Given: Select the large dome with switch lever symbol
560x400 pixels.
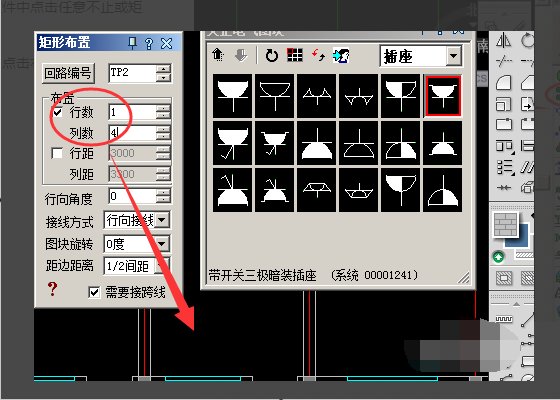Looking at the screenshot, I should click(232, 190).
